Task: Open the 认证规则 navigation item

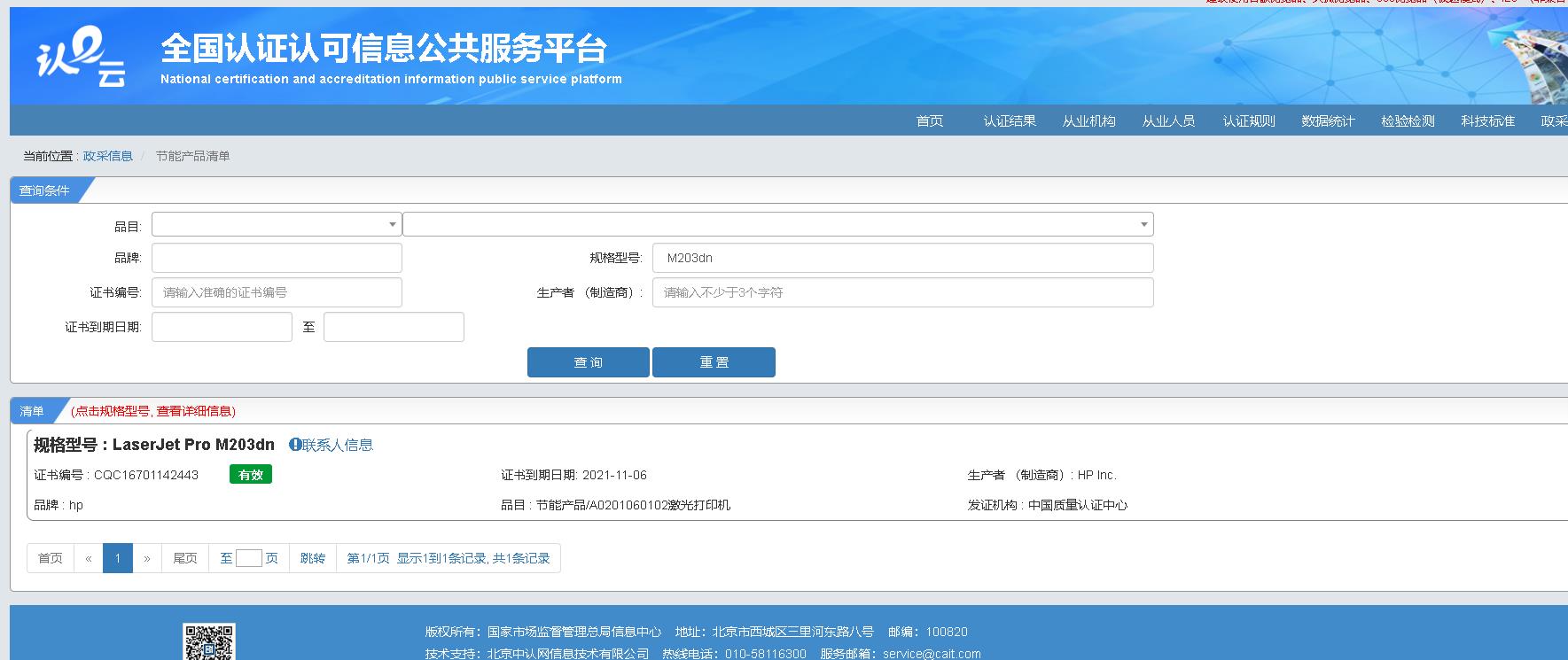Action: [x=1249, y=120]
